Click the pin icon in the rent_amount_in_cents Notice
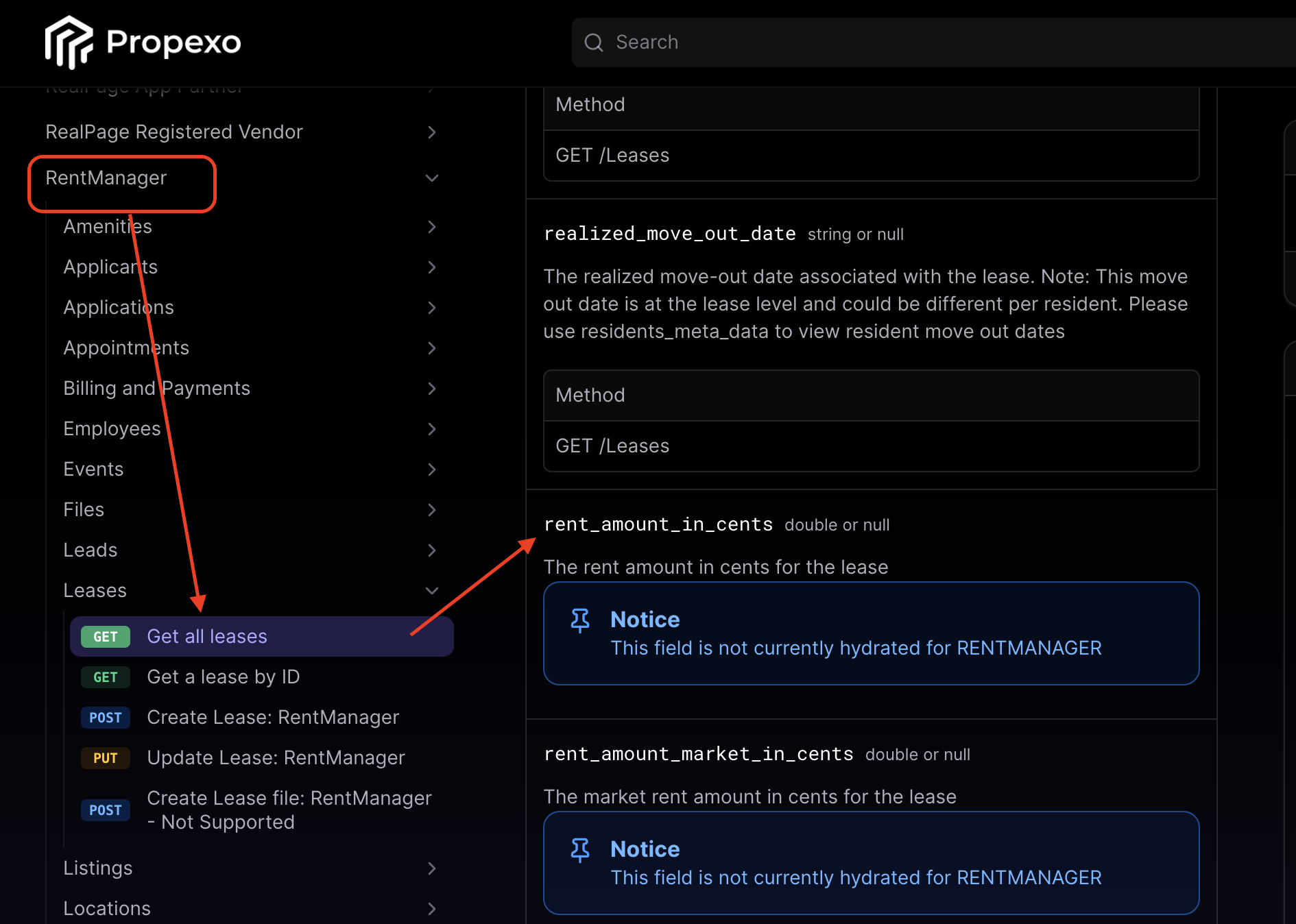Screen dimensions: 1296x924 click(x=581, y=620)
